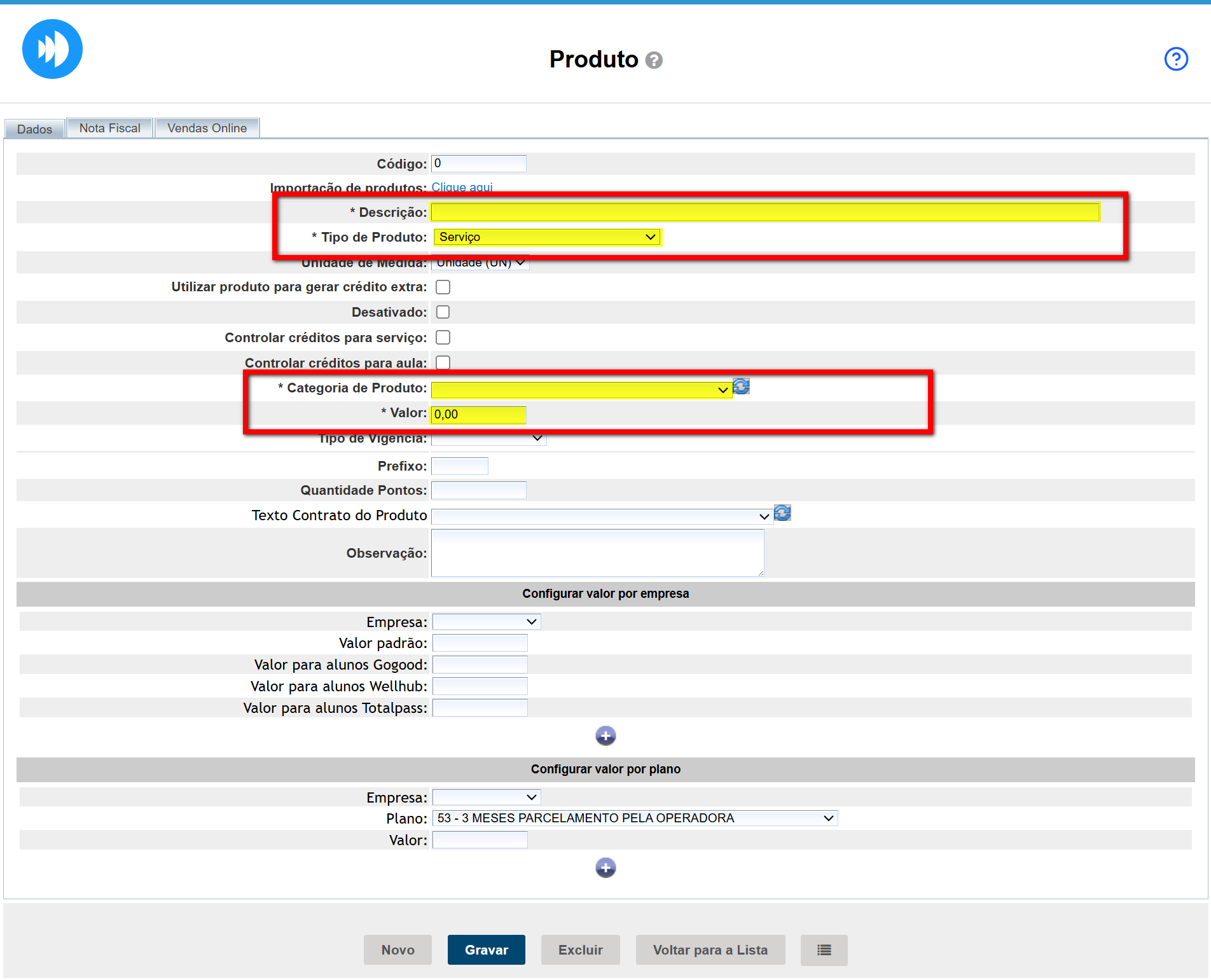Click the list icon button beside Voltar
This screenshot has width=1211, height=980.
point(824,950)
